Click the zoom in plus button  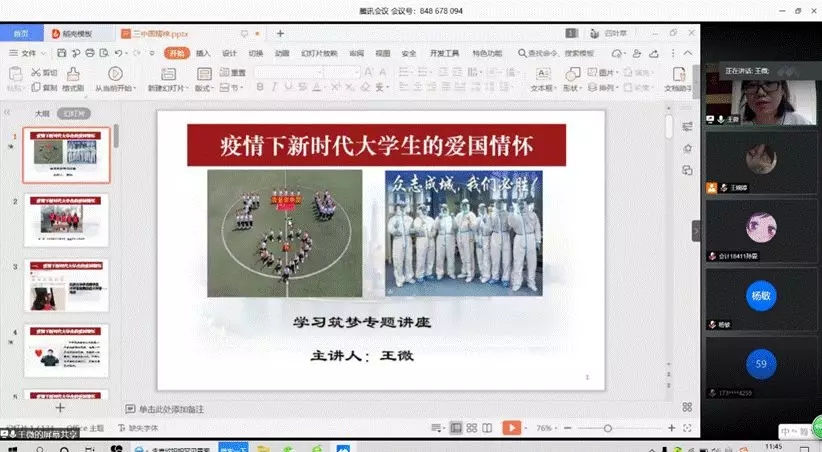click(672, 428)
